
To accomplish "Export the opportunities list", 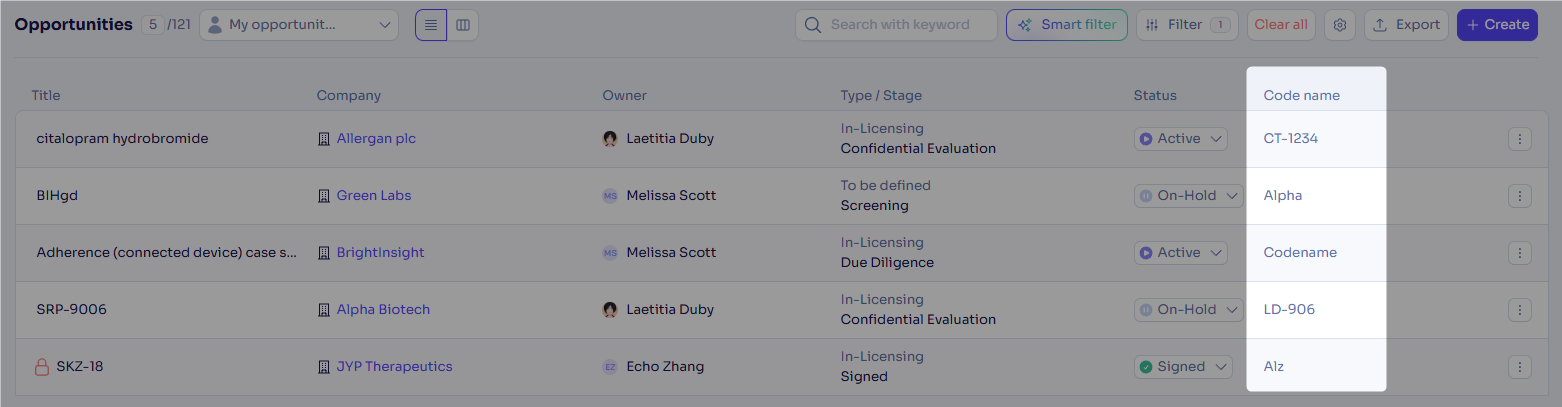I will coord(1406,25).
